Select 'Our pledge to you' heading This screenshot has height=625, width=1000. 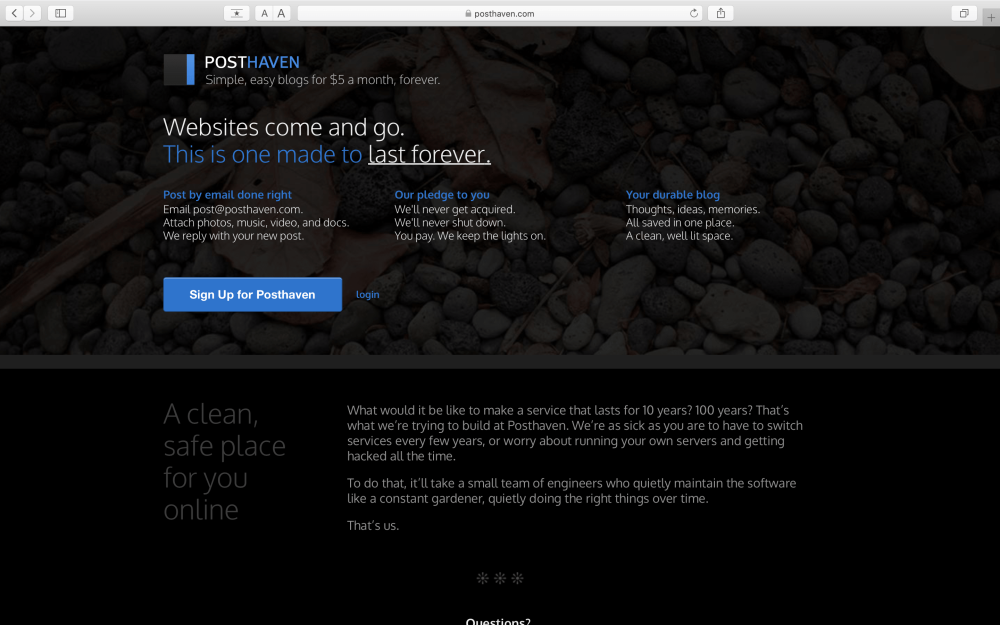[442, 195]
